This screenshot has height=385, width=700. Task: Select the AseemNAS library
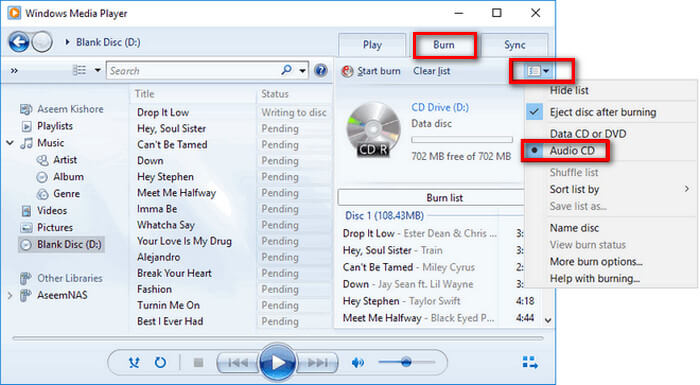(x=54, y=295)
